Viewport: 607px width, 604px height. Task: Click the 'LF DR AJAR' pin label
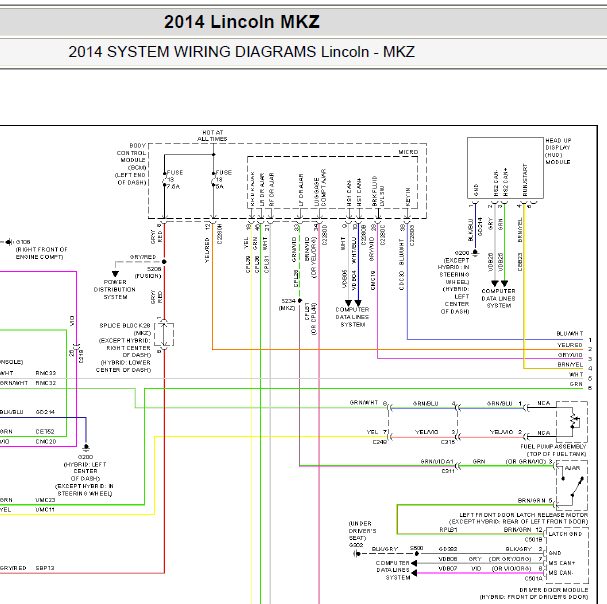[x=301, y=190]
